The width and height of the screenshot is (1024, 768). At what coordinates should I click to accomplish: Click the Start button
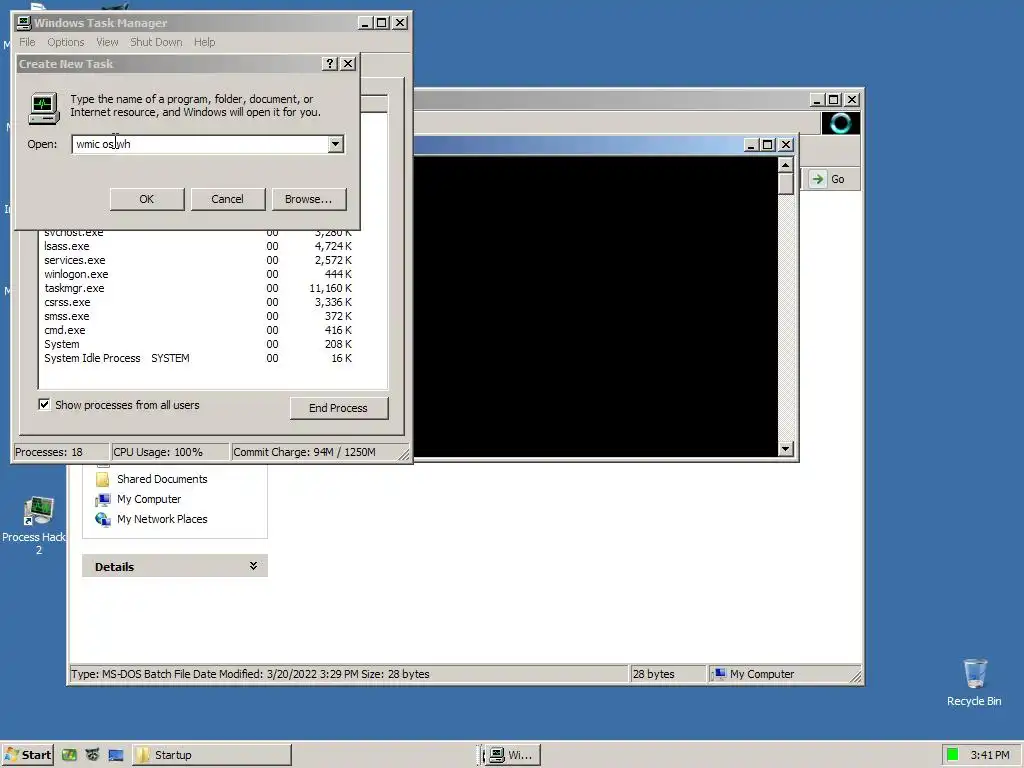[x=27, y=755]
